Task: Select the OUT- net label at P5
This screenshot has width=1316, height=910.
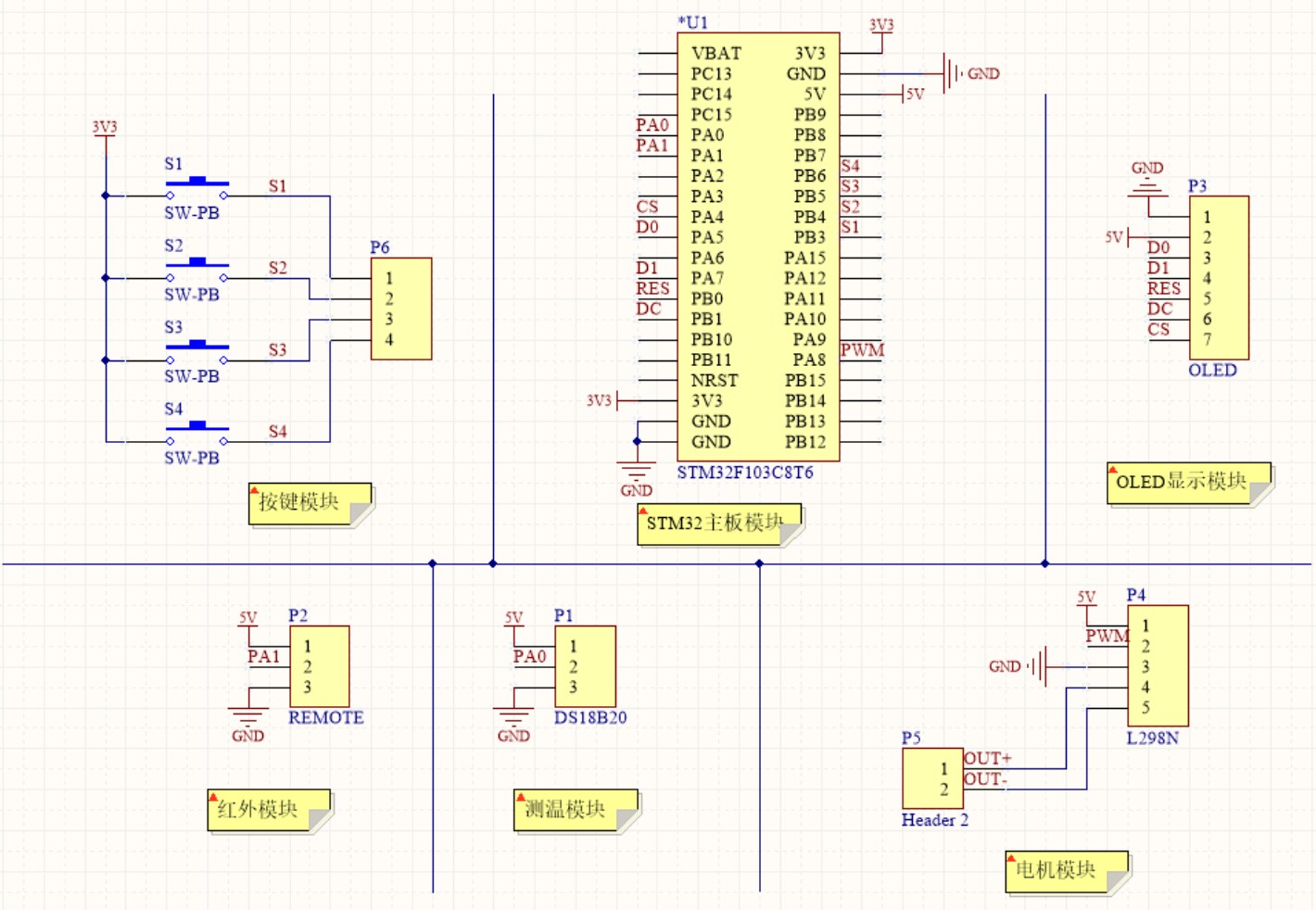Action: click(x=985, y=778)
